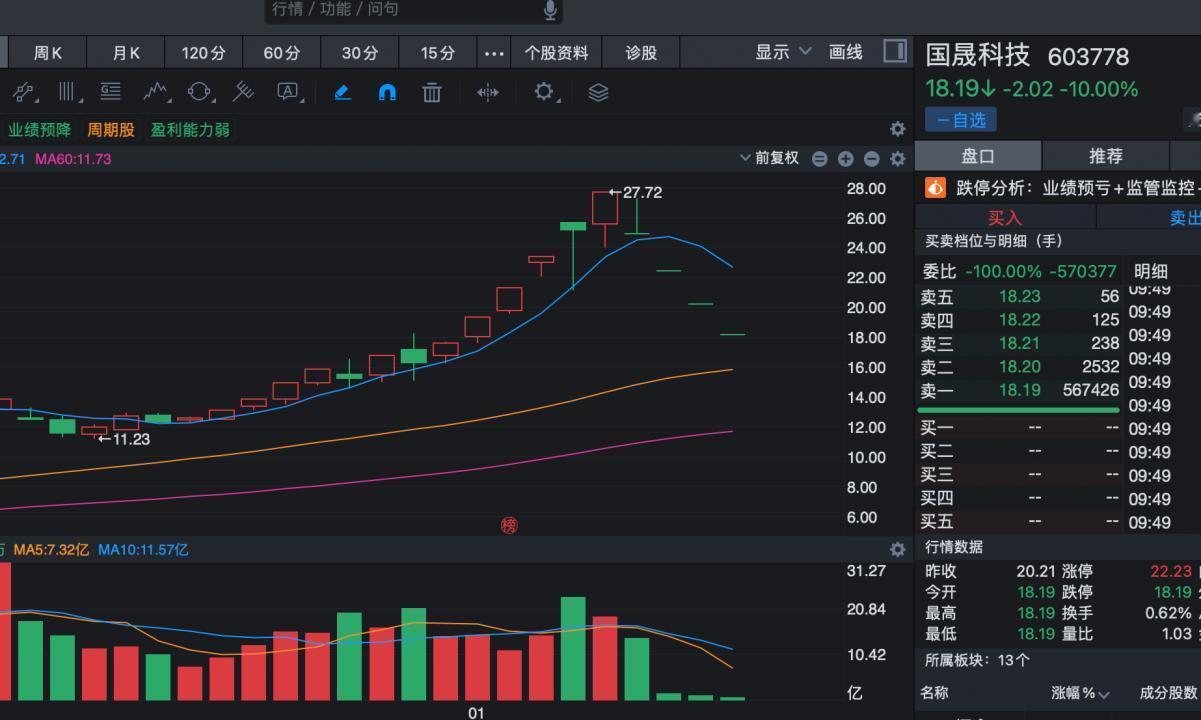The width and height of the screenshot is (1201, 720).
Task: Click the 所属板块: 13个 label
Action: (977, 660)
